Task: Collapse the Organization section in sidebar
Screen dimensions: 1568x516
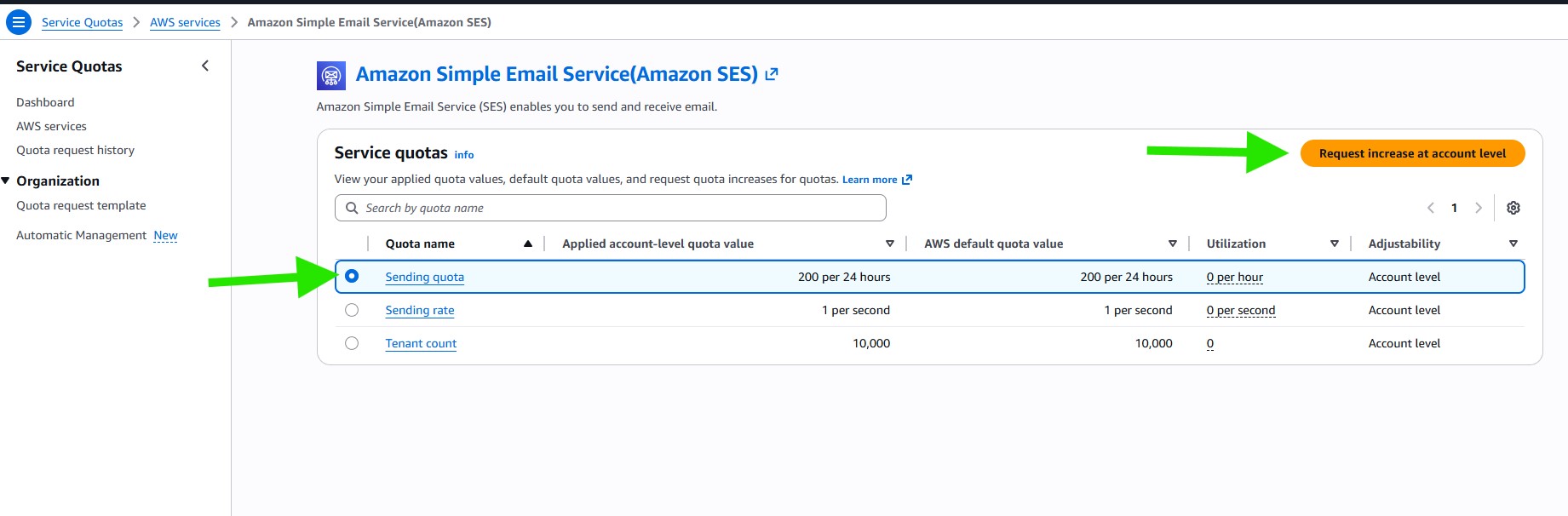Action: click(x=7, y=181)
